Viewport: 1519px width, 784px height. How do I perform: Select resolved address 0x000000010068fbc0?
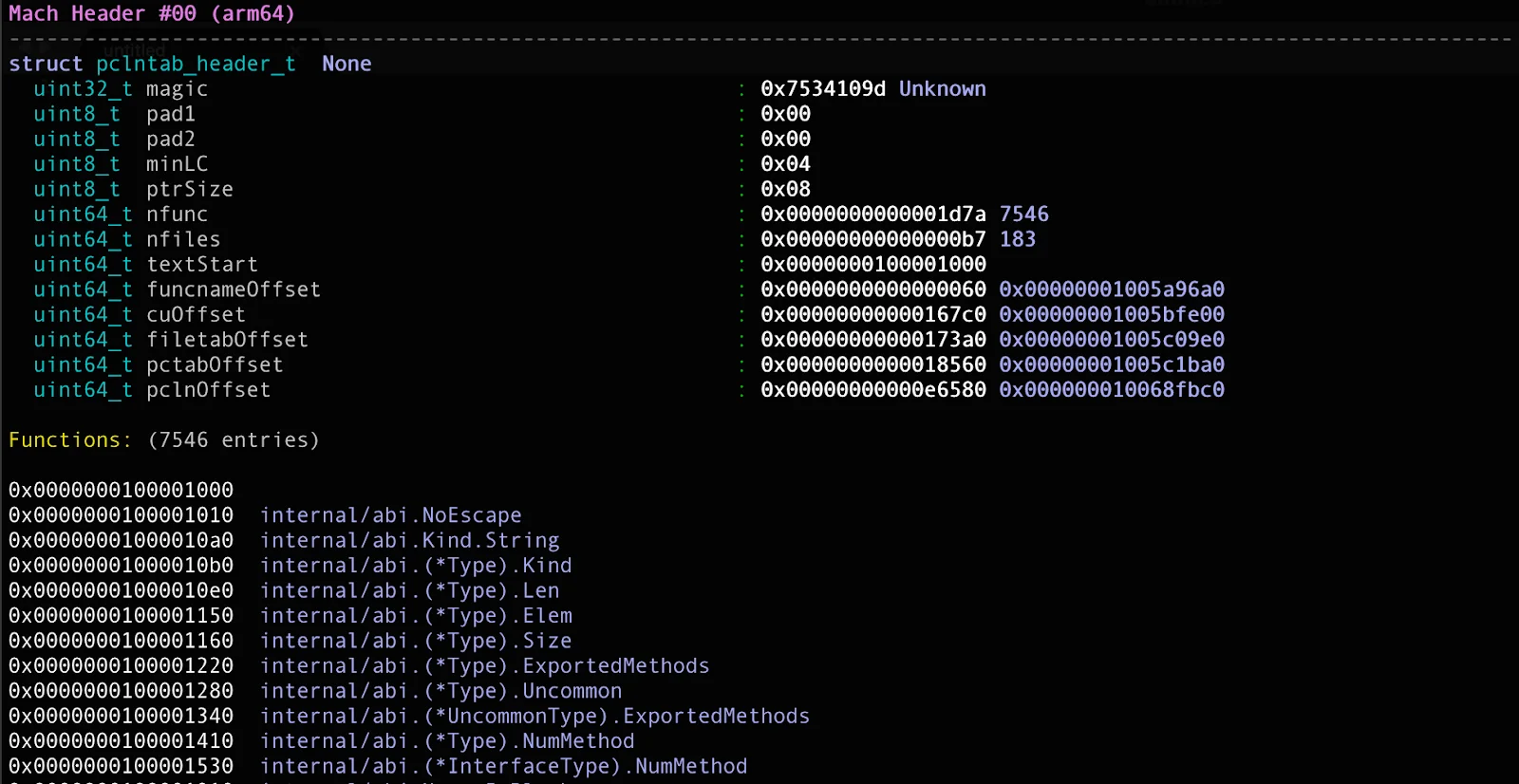(x=1112, y=390)
